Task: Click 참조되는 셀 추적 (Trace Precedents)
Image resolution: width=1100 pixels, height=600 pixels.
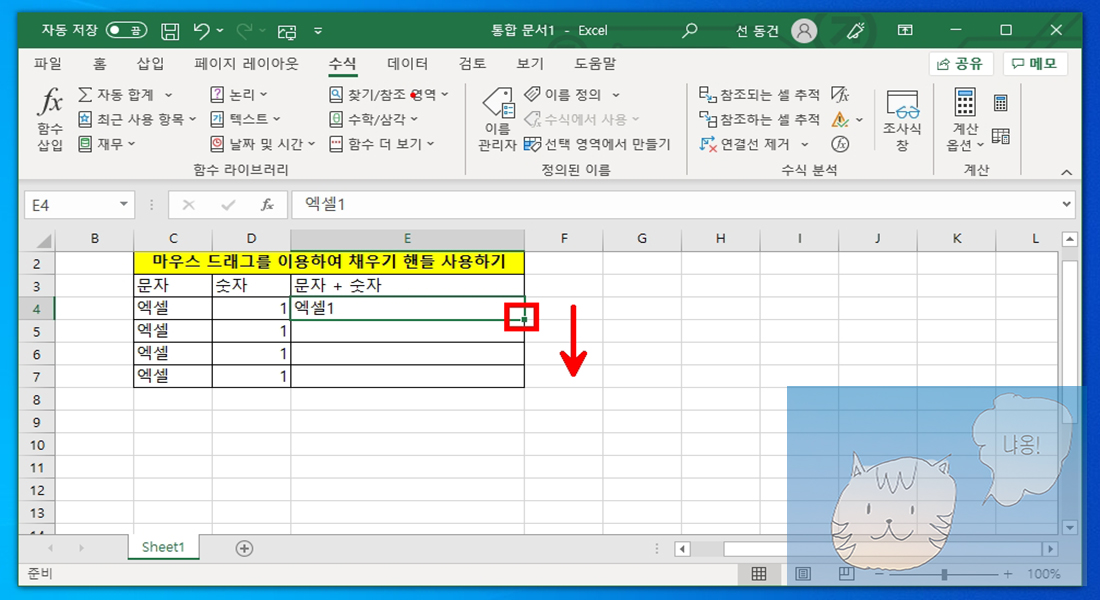Action: (759, 94)
